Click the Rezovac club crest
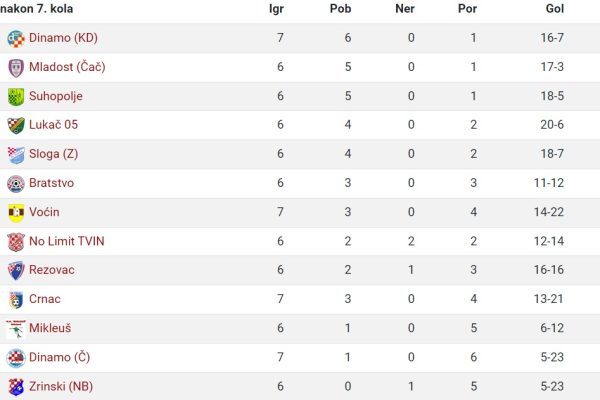Image resolution: width=600 pixels, height=400 pixels. click(16, 271)
